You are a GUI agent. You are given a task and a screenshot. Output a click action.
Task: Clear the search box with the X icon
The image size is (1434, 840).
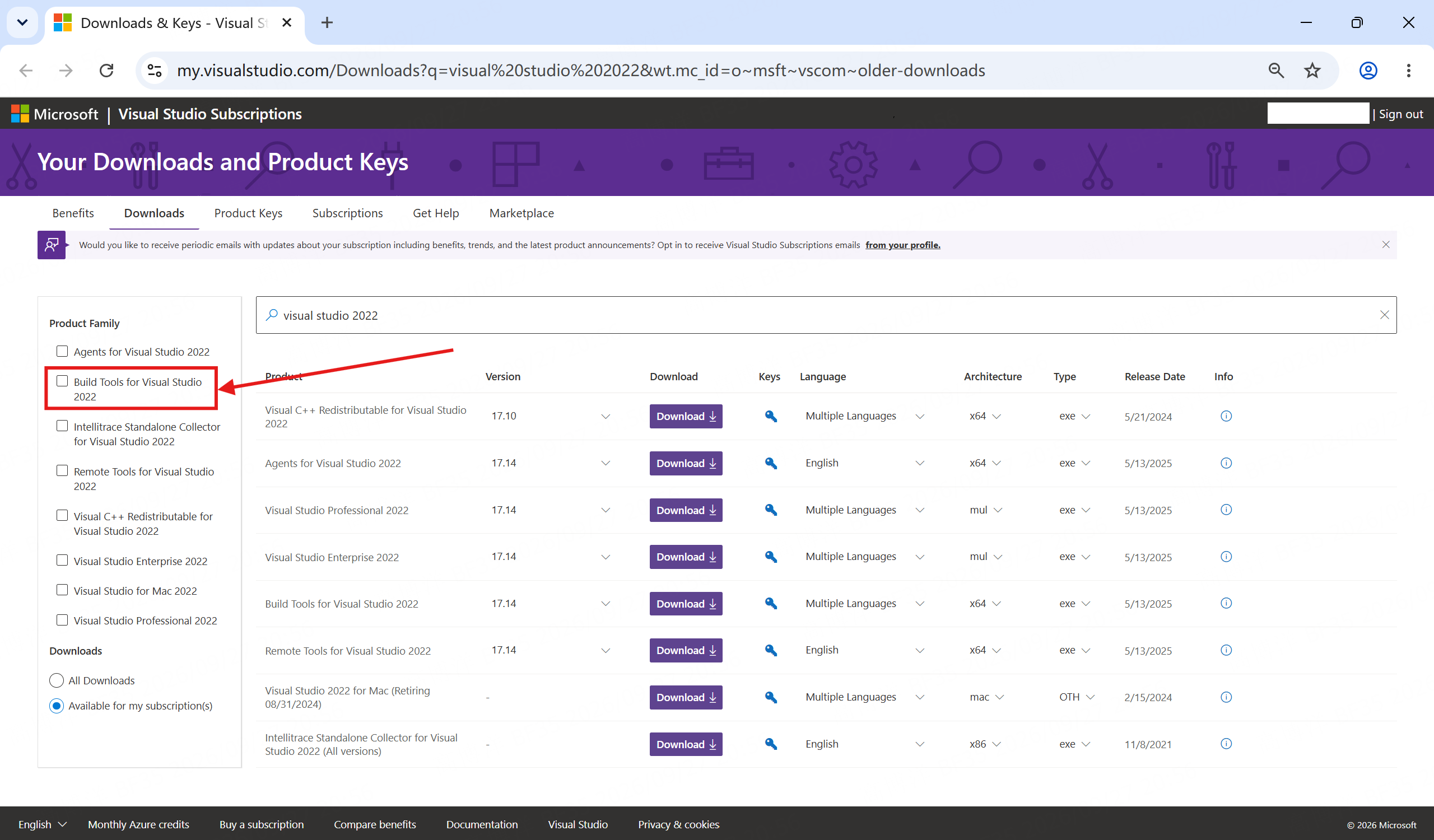click(x=1384, y=315)
